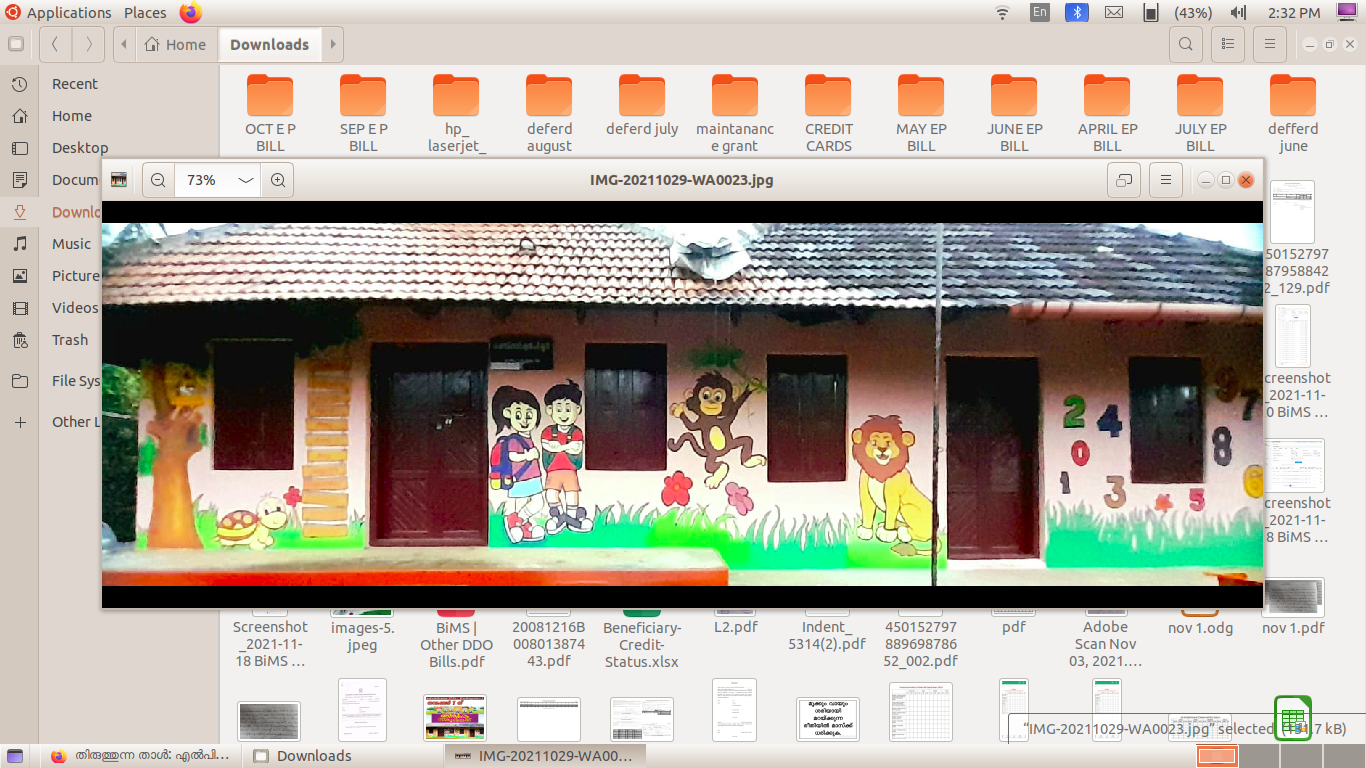Open the image gallery icon in viewer

tap(119, 180)
